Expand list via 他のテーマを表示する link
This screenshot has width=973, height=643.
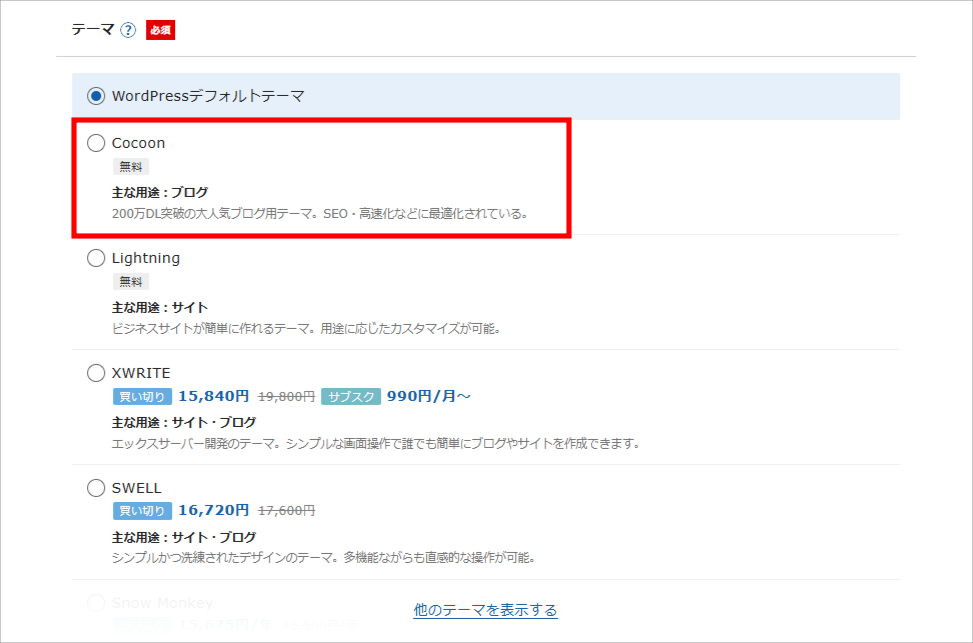pyautogui.click(x=485, y=610)
